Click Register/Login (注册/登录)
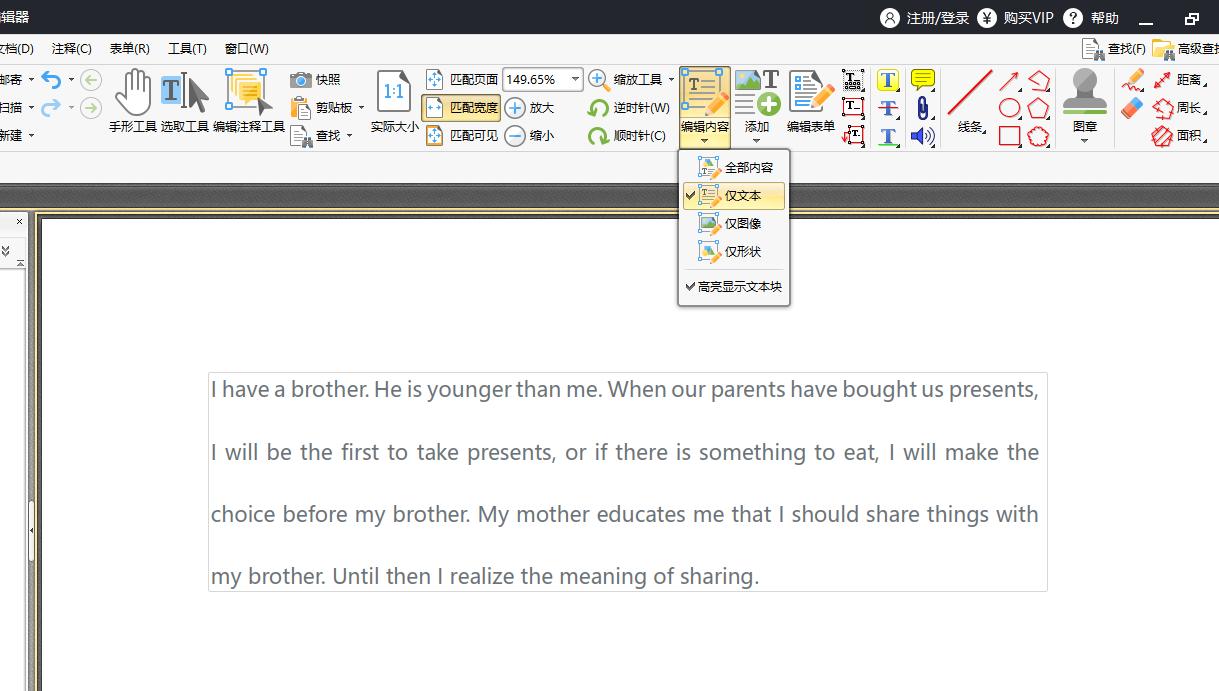This screenshot has height=691, width=1219. (x=925, y=18)
